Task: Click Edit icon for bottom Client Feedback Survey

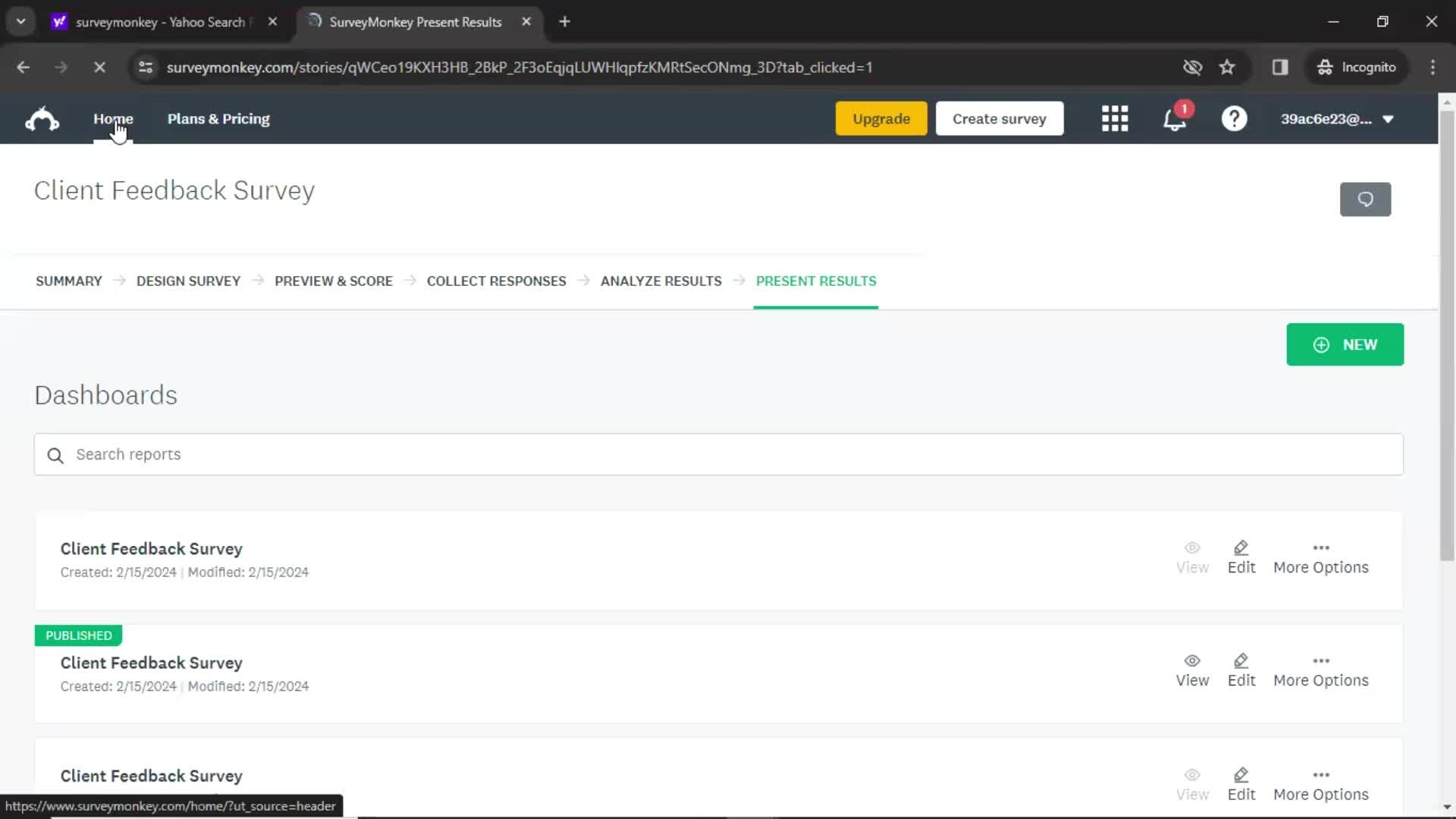Action: tap(1241, 775)
